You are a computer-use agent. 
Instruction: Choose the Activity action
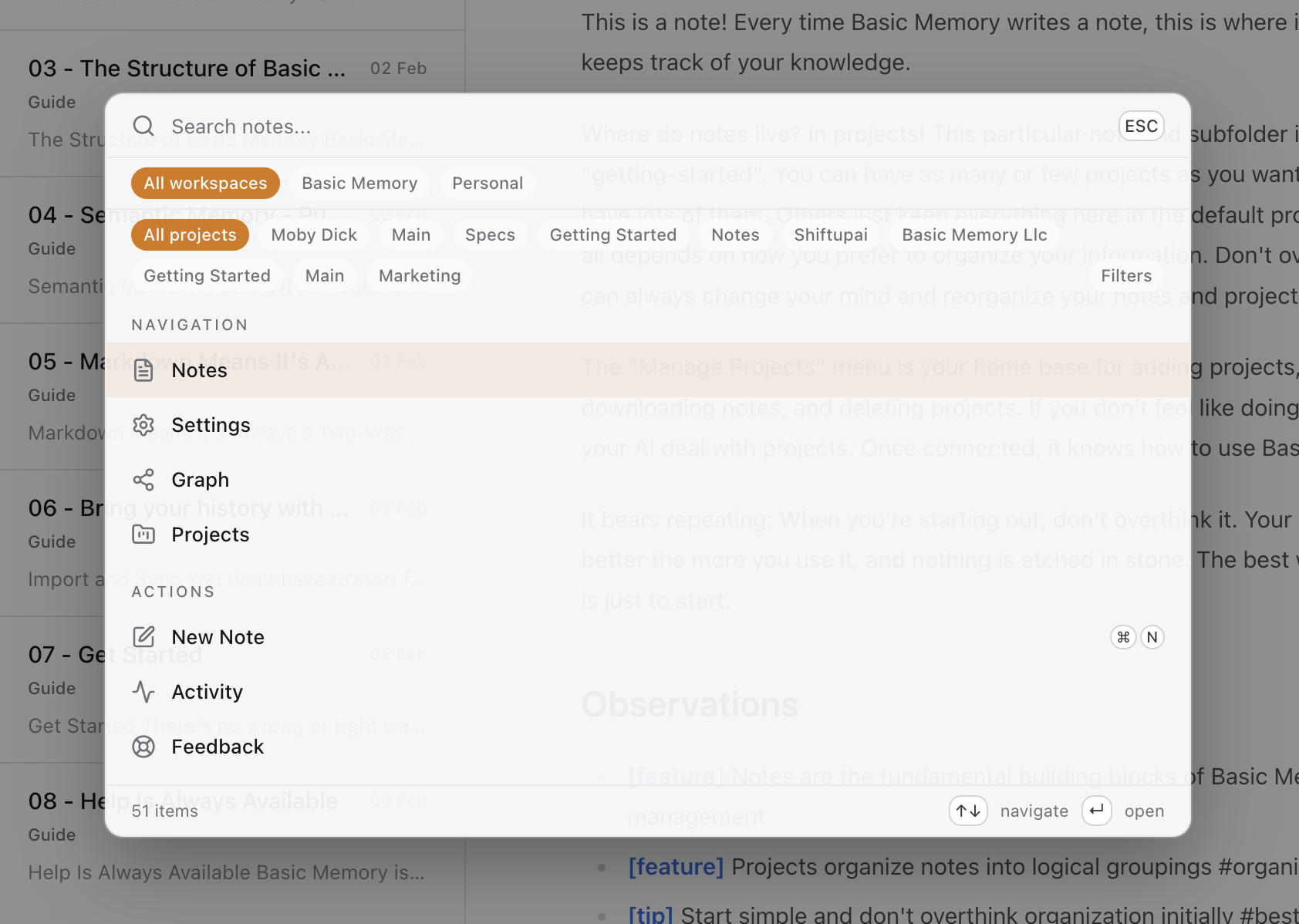pyautogui.click(x=648, y=692)
